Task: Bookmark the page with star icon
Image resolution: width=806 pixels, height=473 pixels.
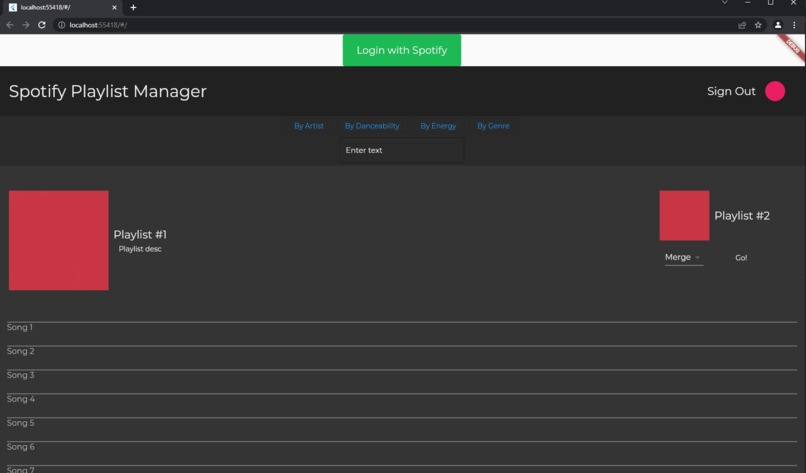Action: tap(758, 25)
